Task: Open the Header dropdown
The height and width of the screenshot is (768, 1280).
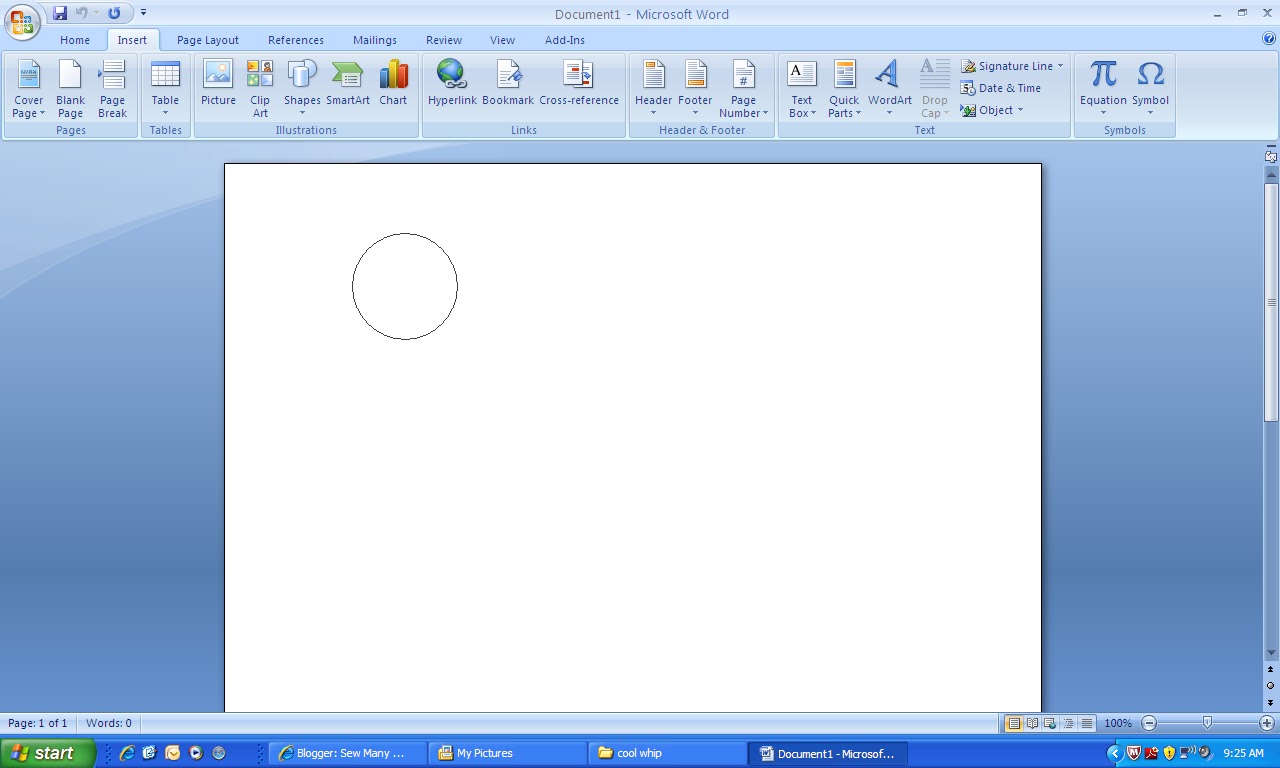Action: [653, 89]
